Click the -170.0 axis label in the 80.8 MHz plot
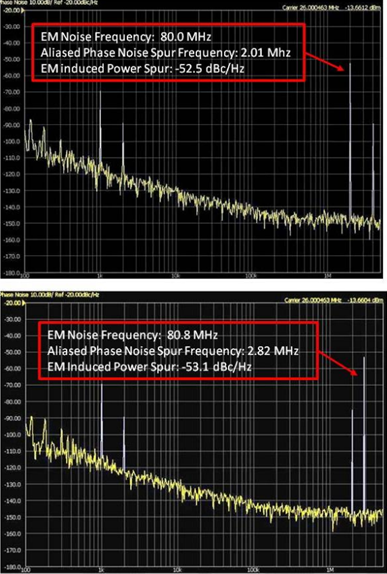 point(12,550)
